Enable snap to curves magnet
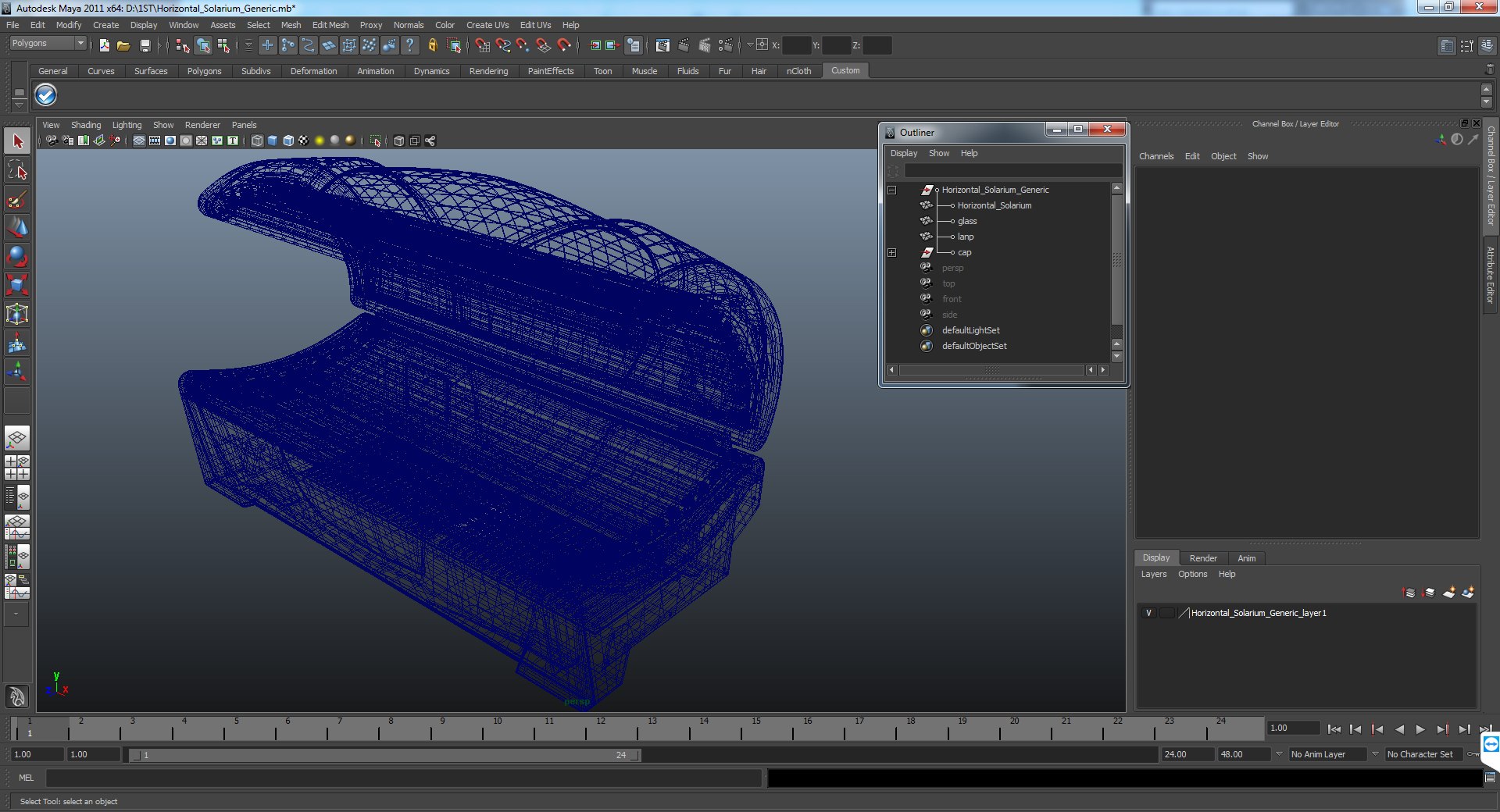Image resolution: width=1500 pixels, height=812 pixels. click(503, 45)
